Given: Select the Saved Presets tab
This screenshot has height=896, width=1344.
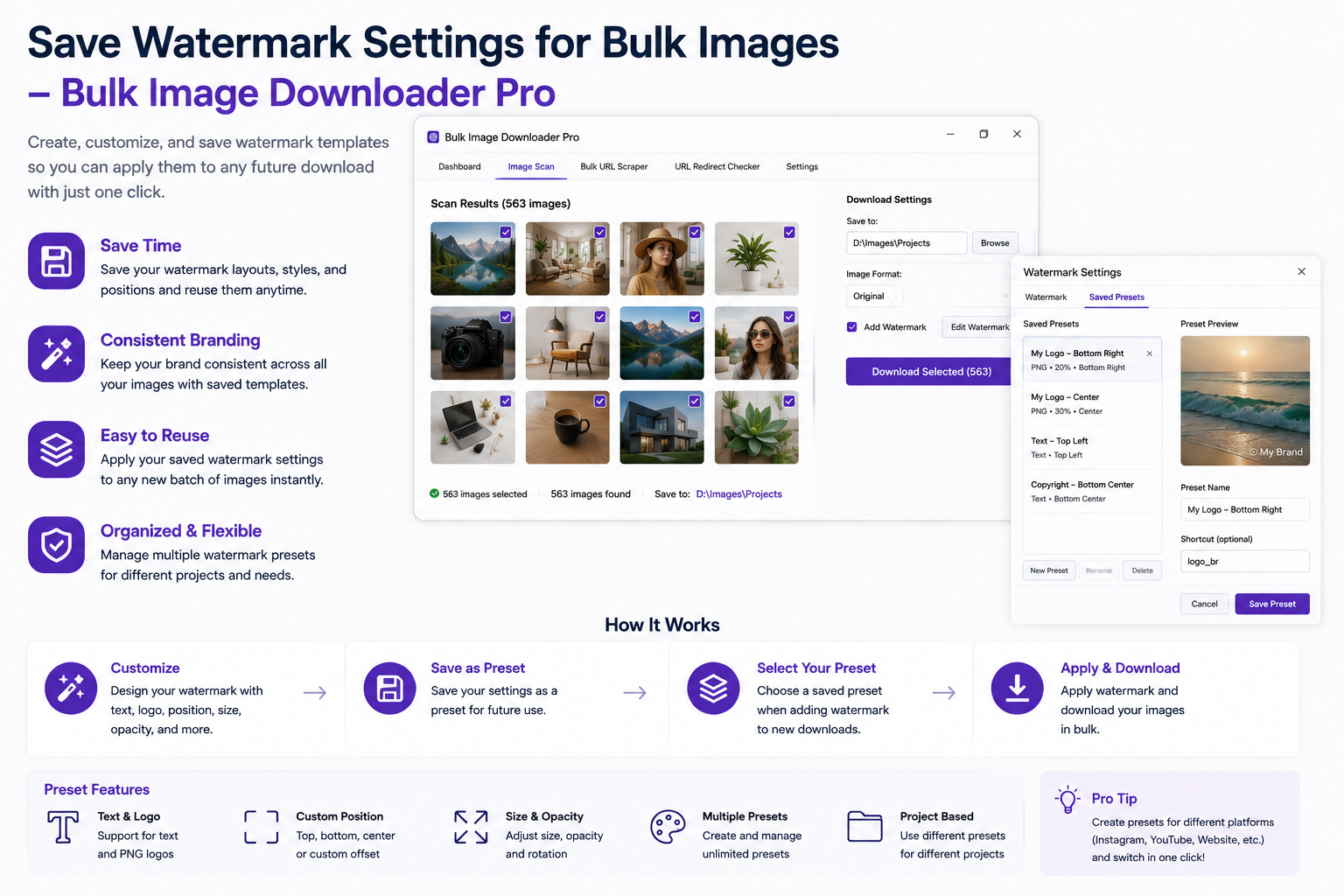Looking at the screenshot, I should (1116, 297).
